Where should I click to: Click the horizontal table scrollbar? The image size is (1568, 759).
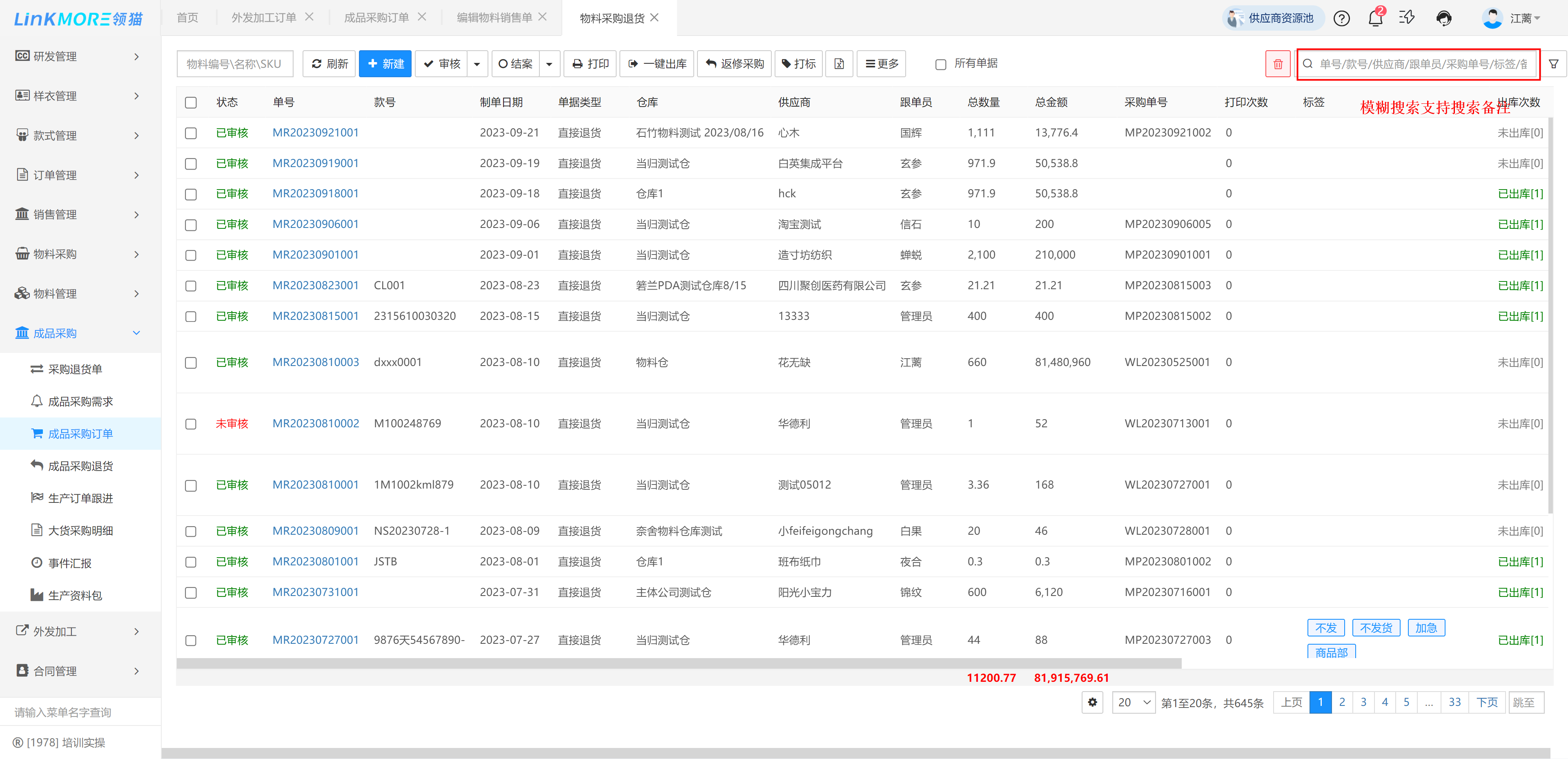(x=678, y=663)
